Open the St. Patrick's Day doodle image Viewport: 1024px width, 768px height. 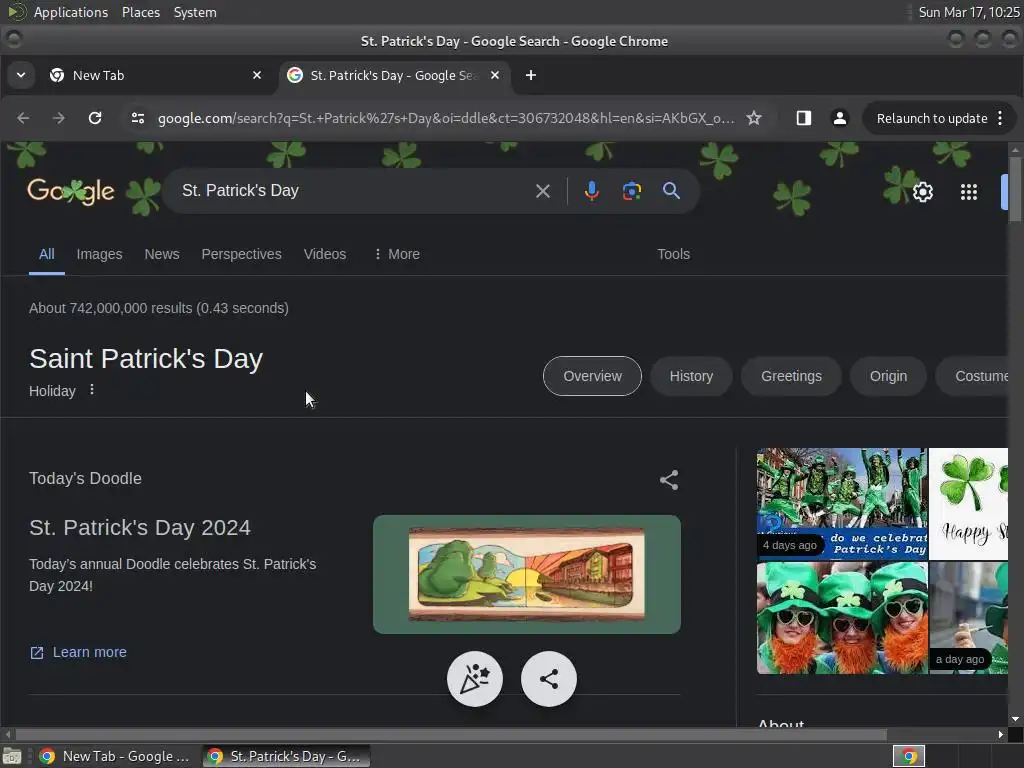(526, 574)
